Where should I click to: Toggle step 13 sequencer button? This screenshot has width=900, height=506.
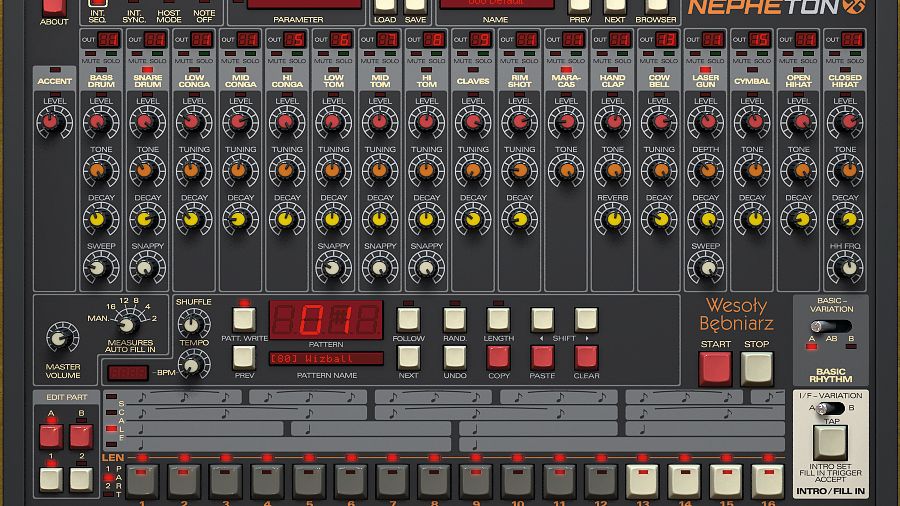pyautogui.click(x=642, y=481)
